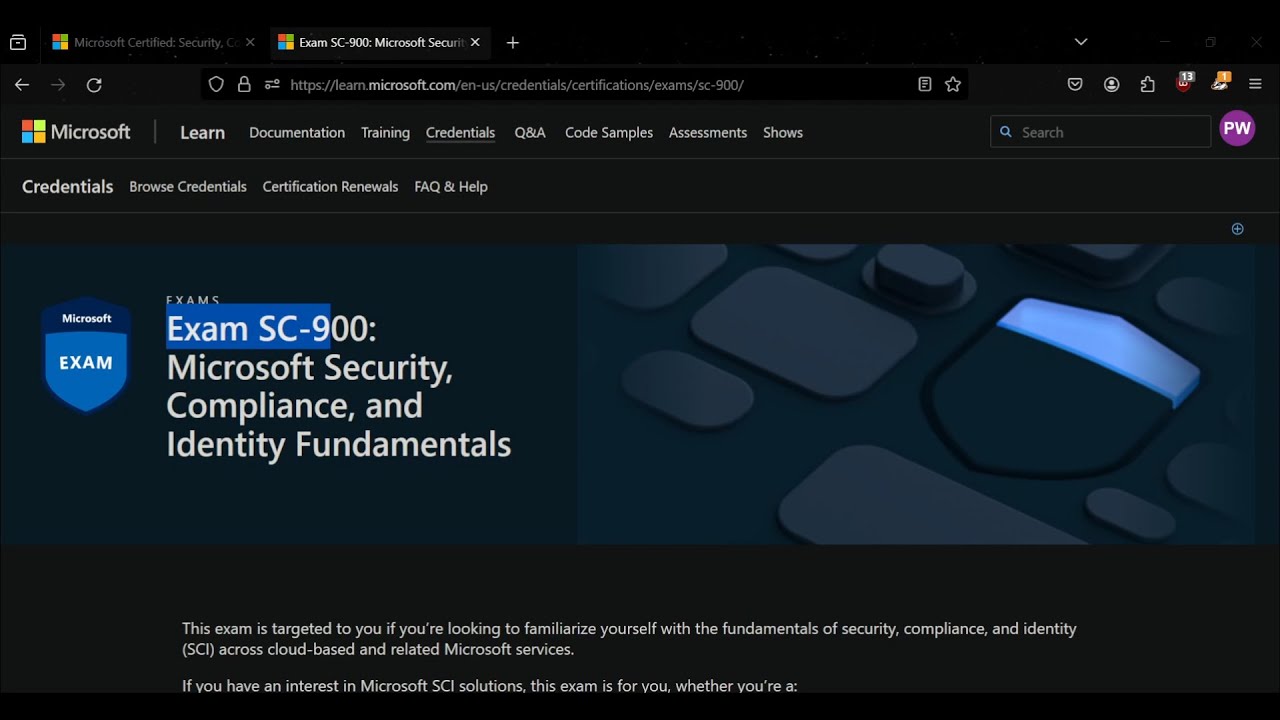Close the Microsoft Certified: Security tab
The width and height of the screenshot is (1280, 720).
pos(250,42)
